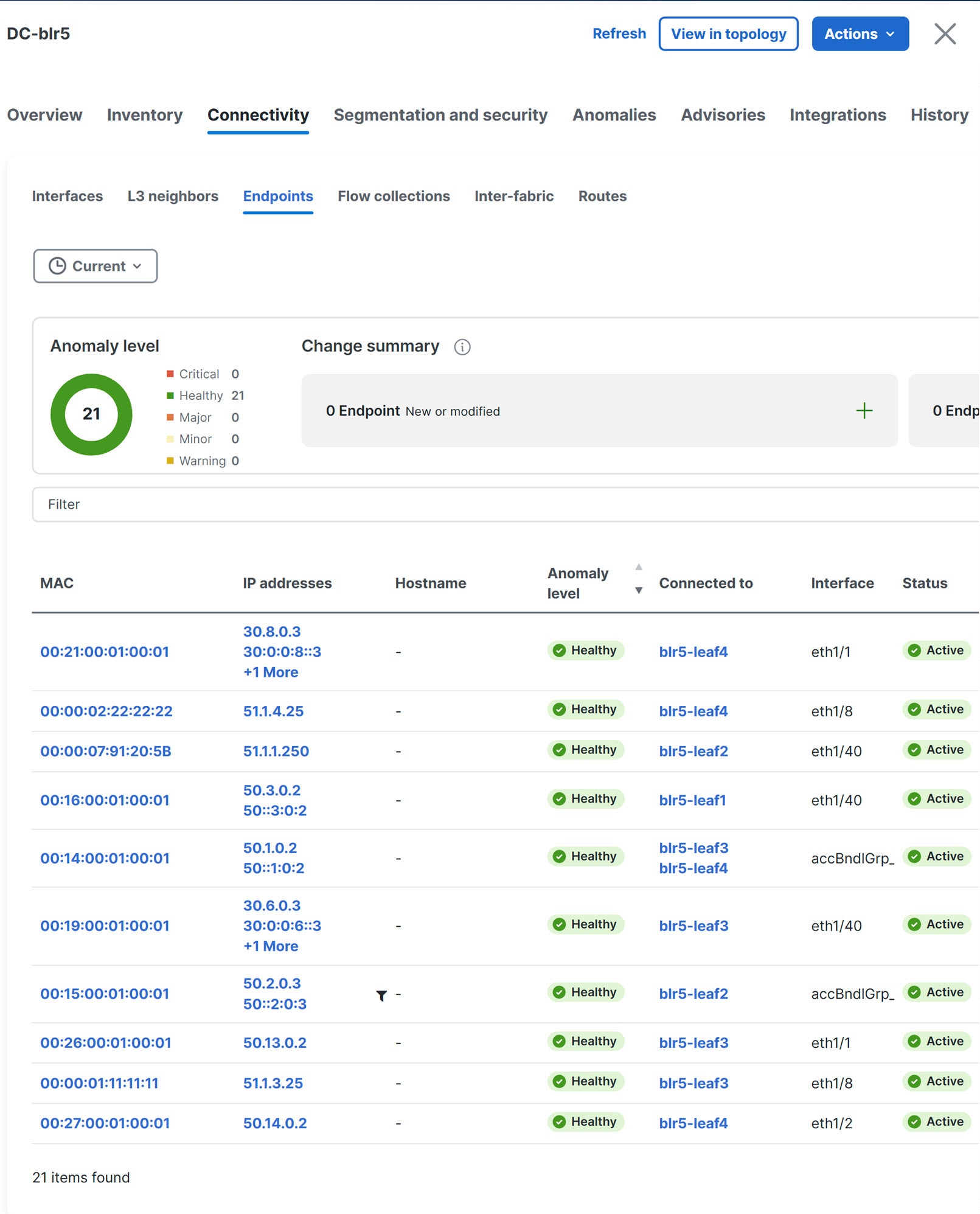Image resolution: width=980 pixels, height=1214 pixels.
Task: Click IPv6 address 50::1:0:2
Action: pos(274,868)
